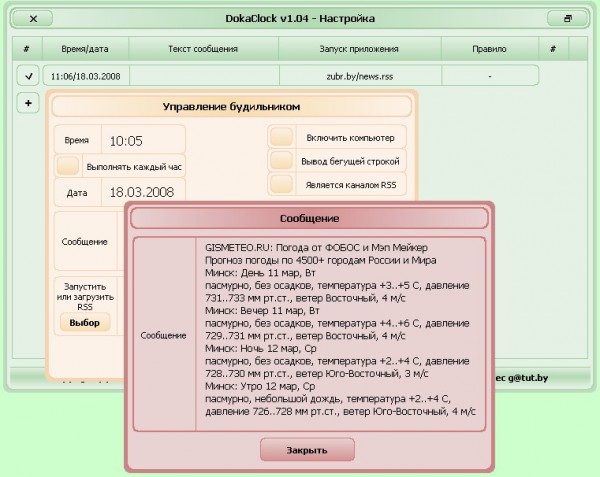Add a new alarm with the plus button
Screen dimensions: 600x477
point(28,103)
